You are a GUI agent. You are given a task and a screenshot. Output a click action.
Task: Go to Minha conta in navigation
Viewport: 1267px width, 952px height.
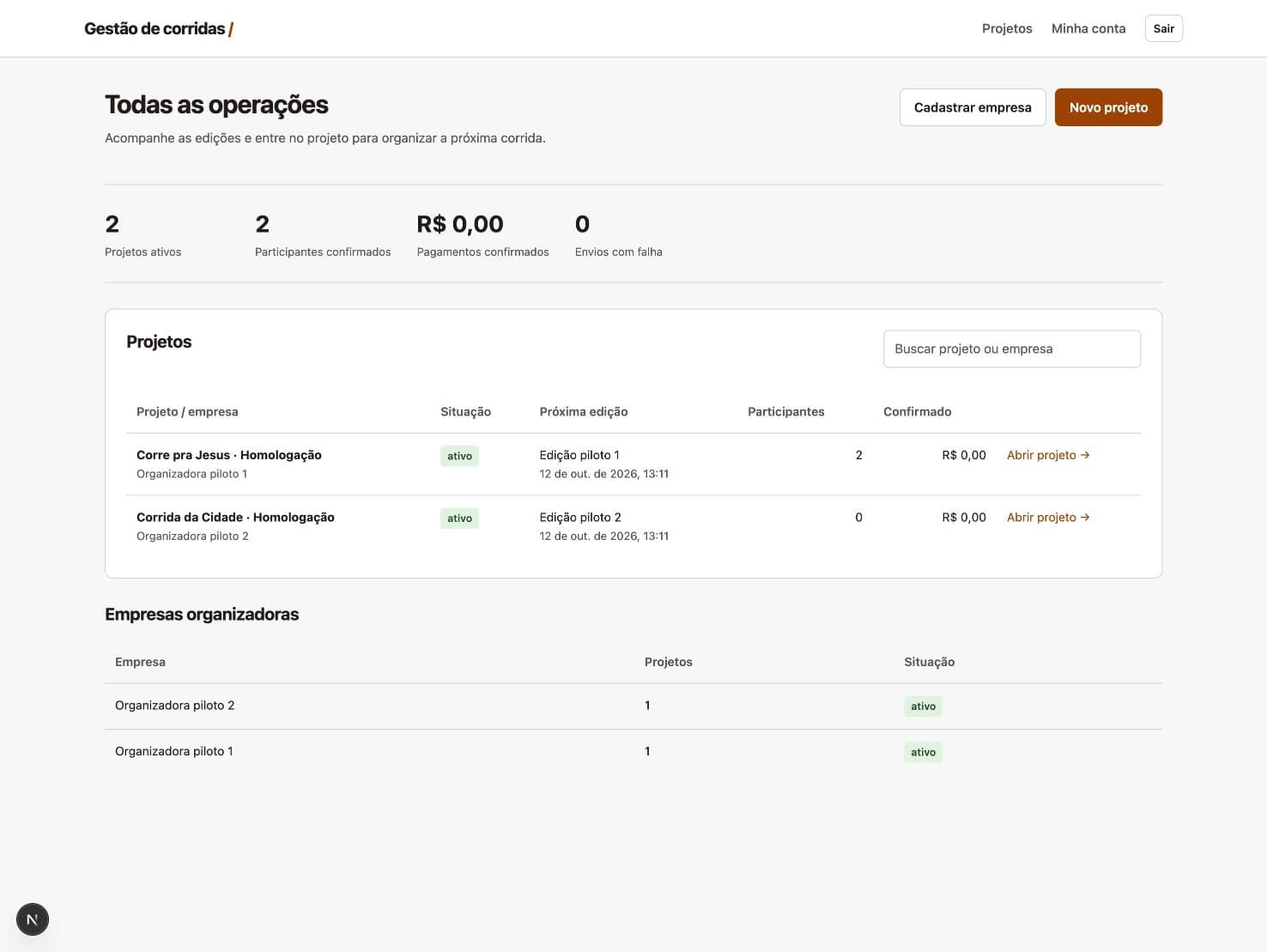click(x=1088, y=28)
